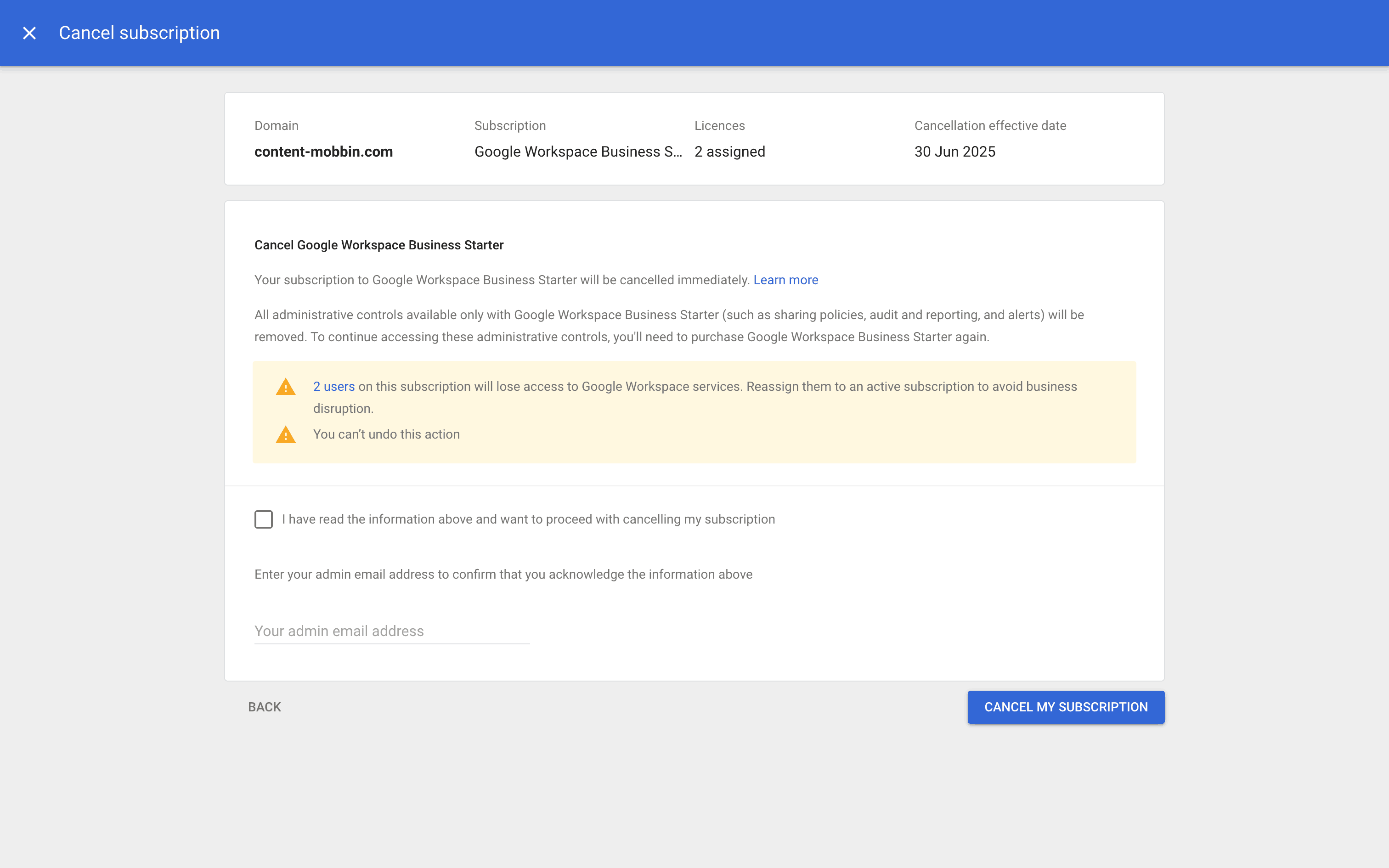Click the 30 Jun 2025 effective date
This screenshot has width=1389, height=868.
click(x=954, y=152)
